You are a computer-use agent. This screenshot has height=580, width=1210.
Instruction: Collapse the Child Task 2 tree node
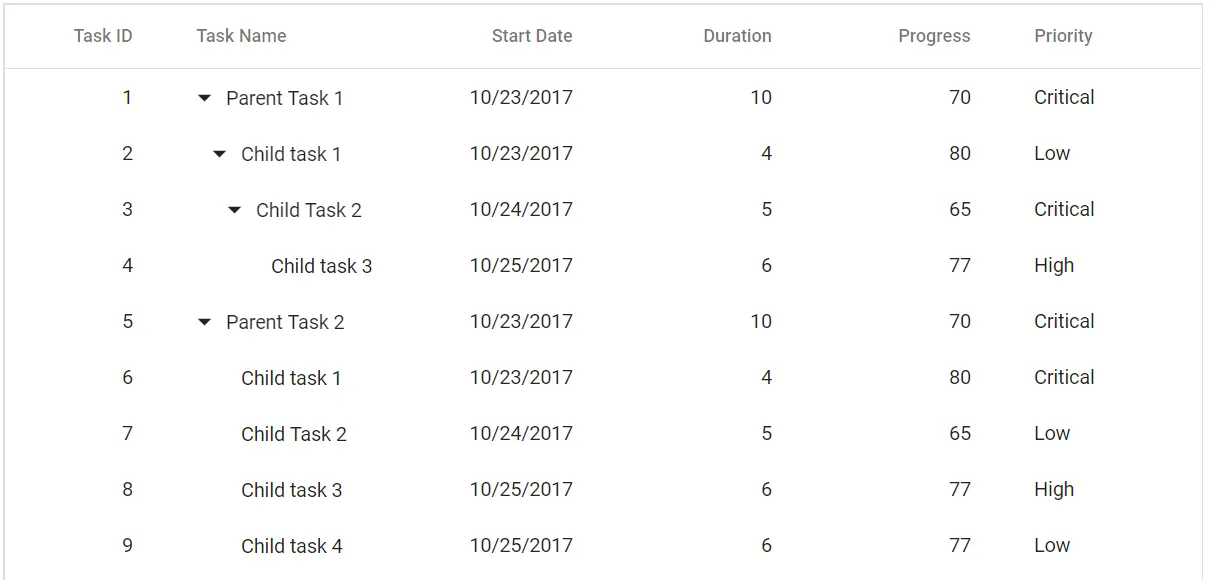click(x=233, y=210)
